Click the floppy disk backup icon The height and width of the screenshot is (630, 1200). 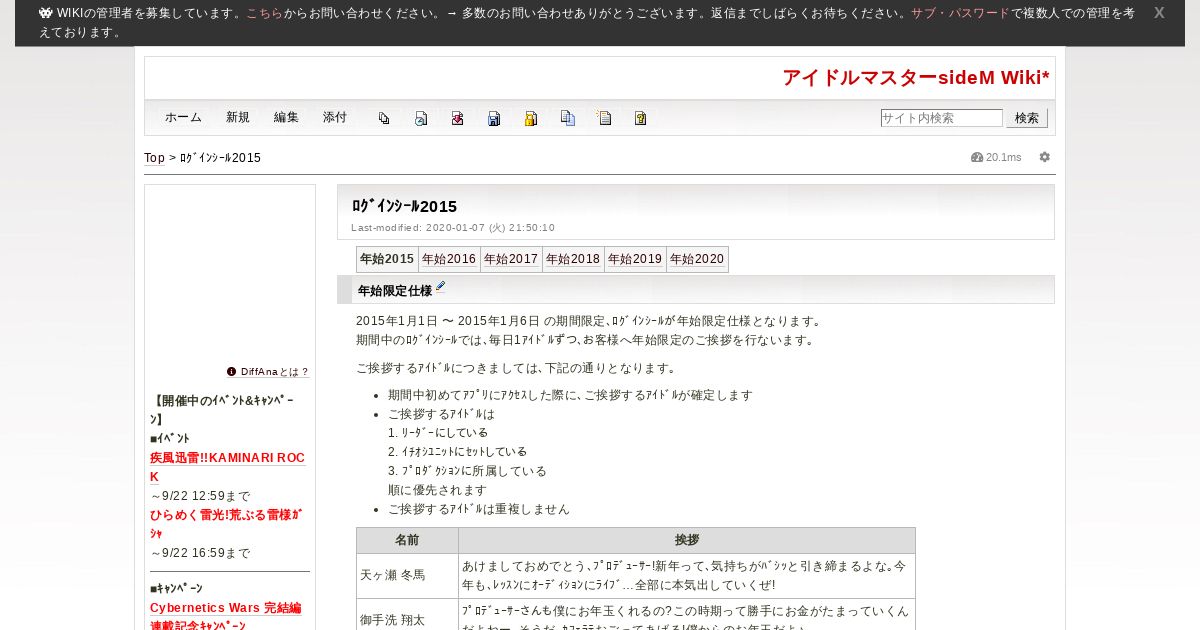(494, 118)
